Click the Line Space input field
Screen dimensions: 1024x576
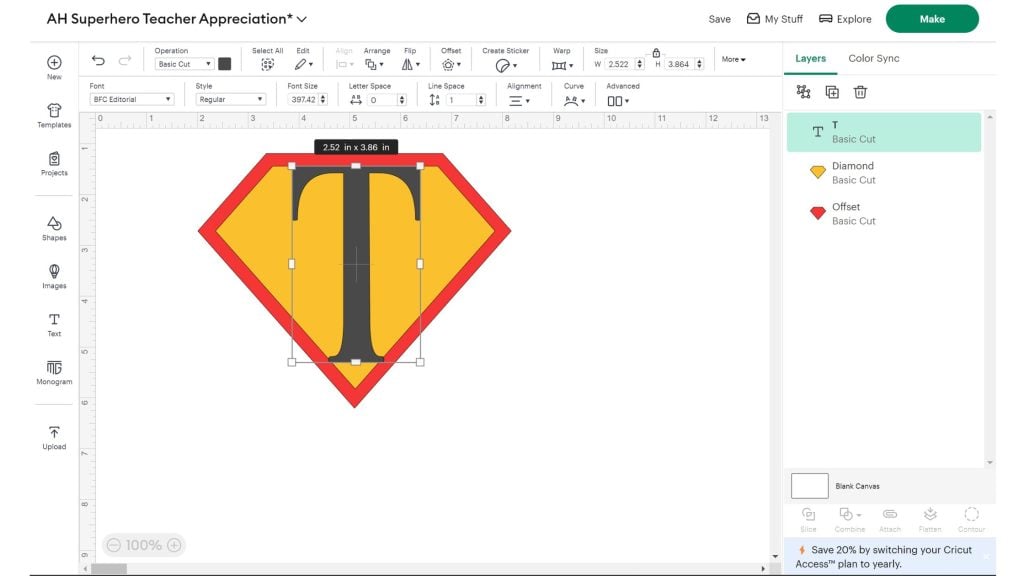(x=461, y=100)
